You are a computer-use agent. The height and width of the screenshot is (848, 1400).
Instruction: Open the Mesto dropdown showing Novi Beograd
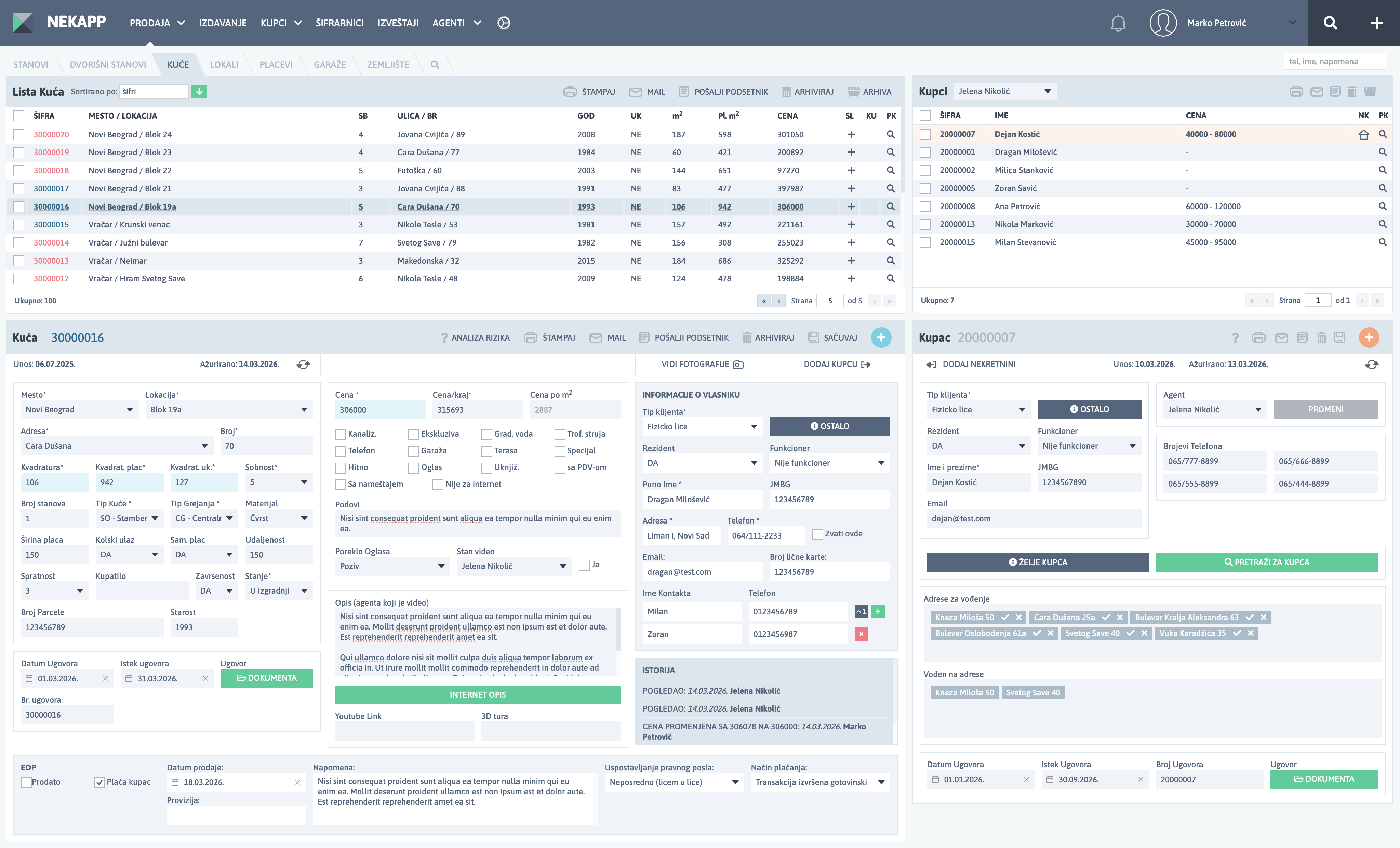[80, 410]
